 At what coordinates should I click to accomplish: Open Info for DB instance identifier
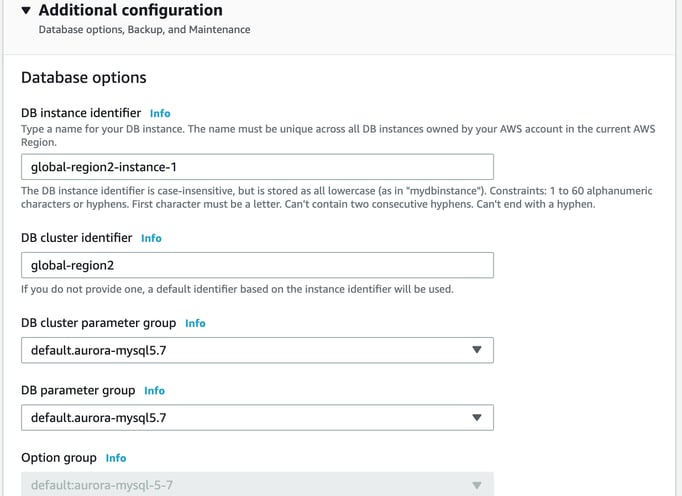point(160,113)
